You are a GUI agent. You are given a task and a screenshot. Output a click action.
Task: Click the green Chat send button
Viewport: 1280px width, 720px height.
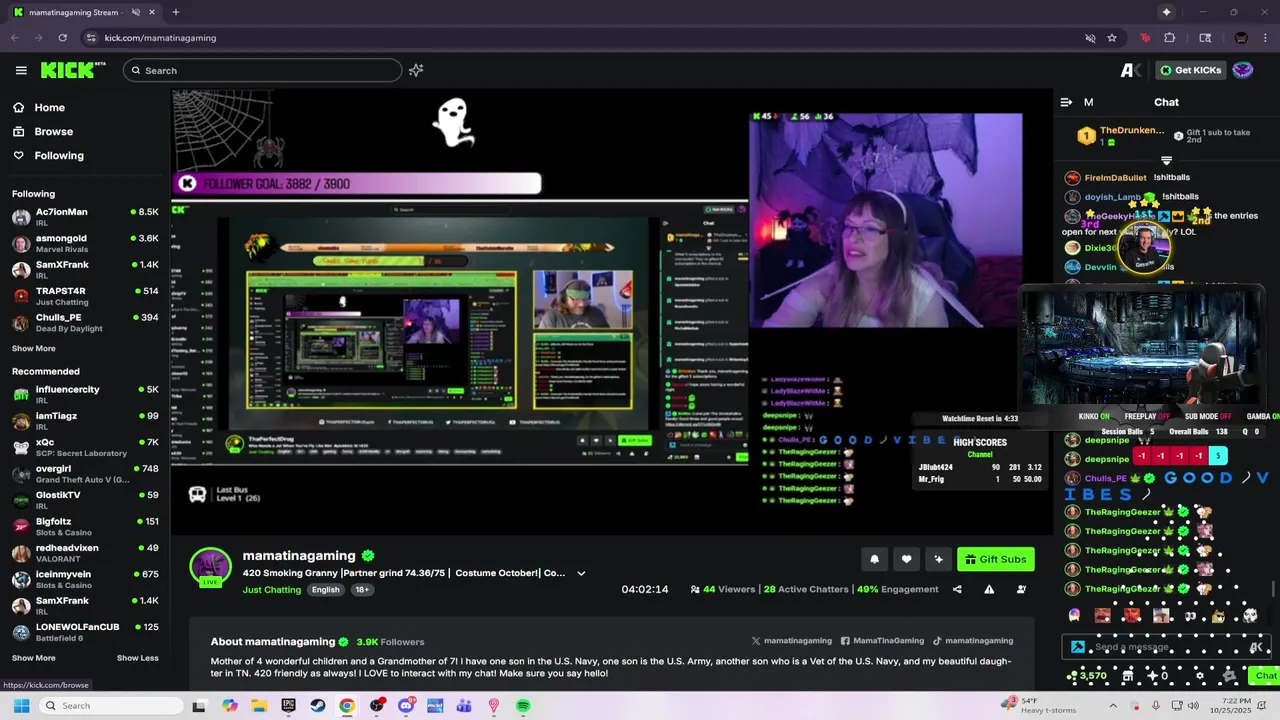coord(1266,676)
